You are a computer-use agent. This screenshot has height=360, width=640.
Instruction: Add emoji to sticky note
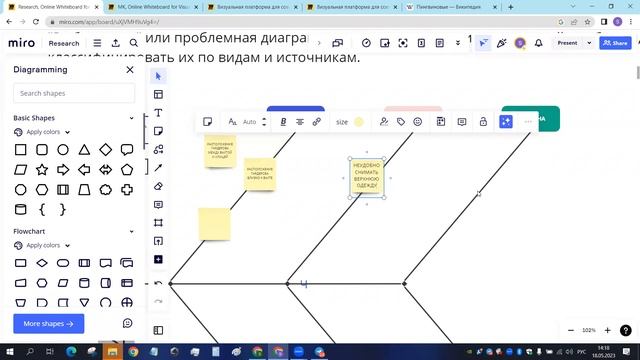(418, 122)
